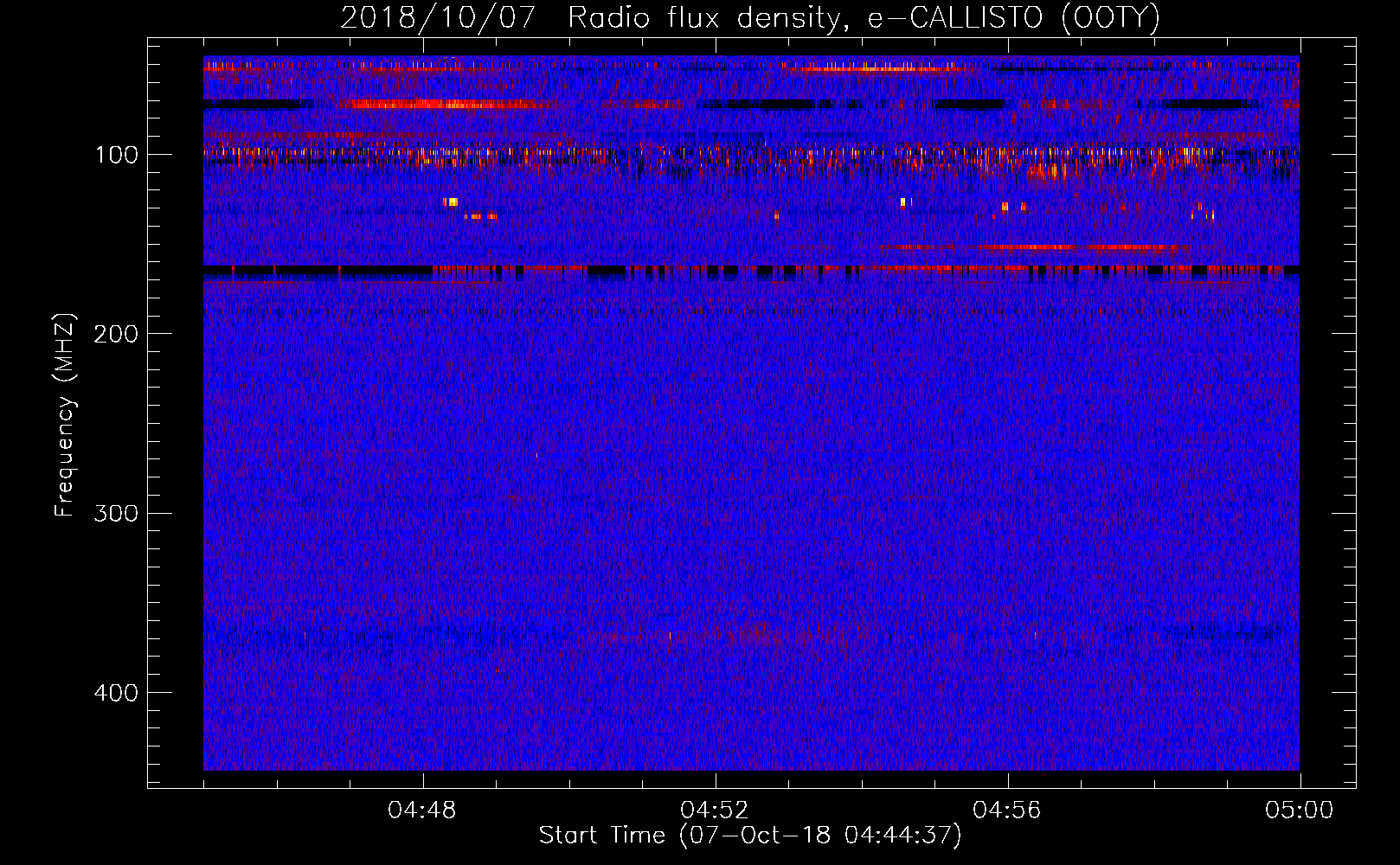This screenshot has height=865, width=1400.
Task: Select the 'Start Time (07-Oct-18 04:44:37)' axis label
Action: (750, 836)
